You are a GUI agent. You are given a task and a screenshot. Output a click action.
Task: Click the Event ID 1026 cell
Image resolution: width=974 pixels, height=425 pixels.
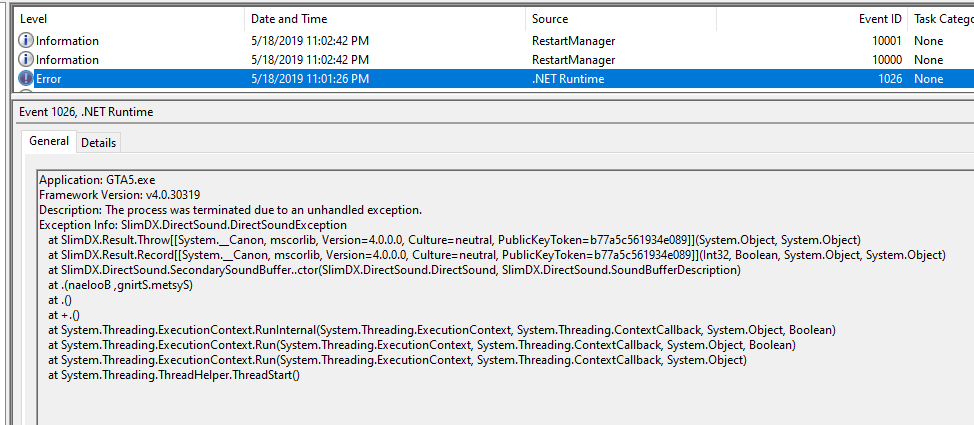887,79
